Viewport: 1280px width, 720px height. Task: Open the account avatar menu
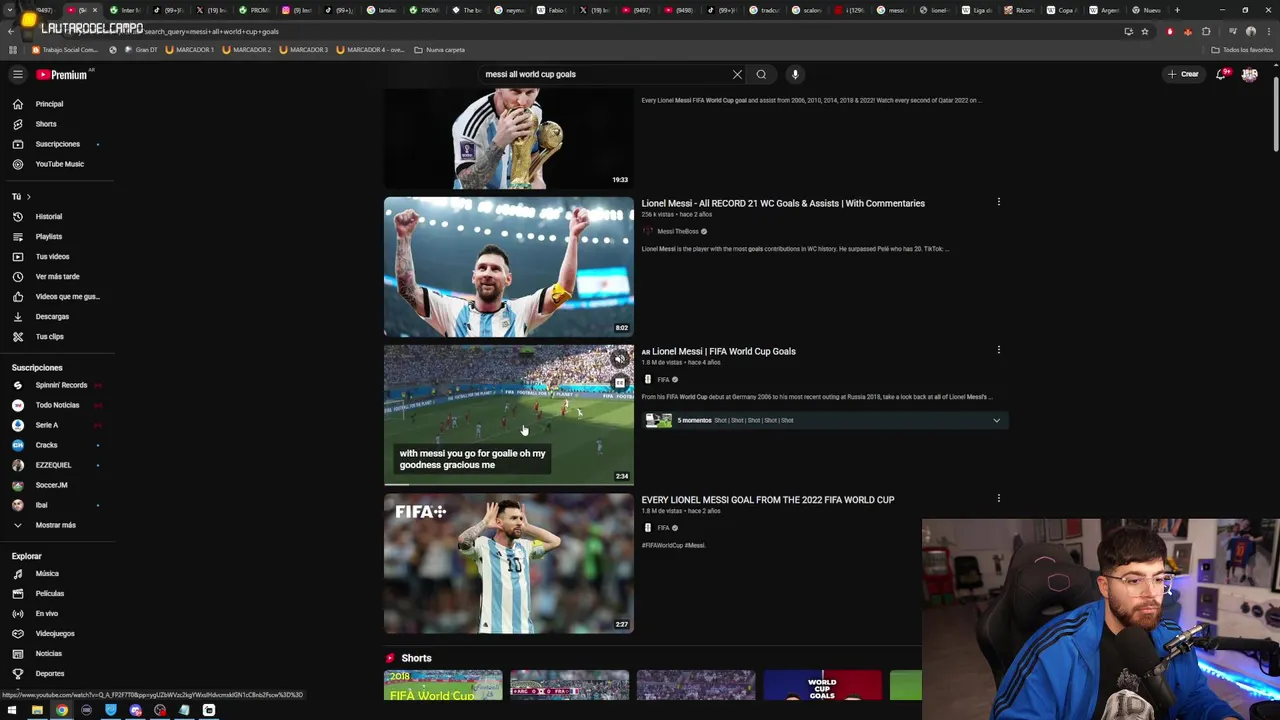pyautogui.click(x=1249, y=74)
